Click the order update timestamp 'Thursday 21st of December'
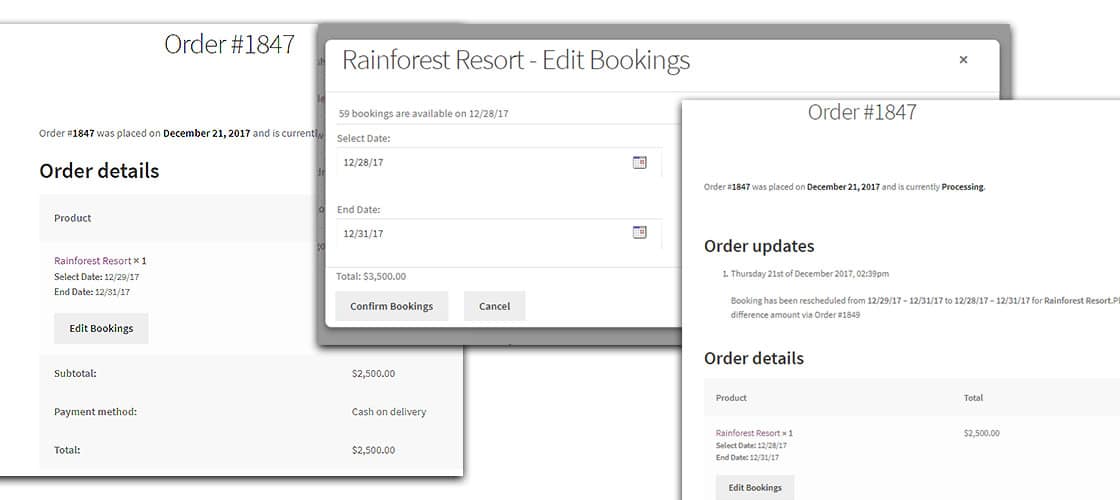This screenshot has width=1120, height=500. click(810, 274)
